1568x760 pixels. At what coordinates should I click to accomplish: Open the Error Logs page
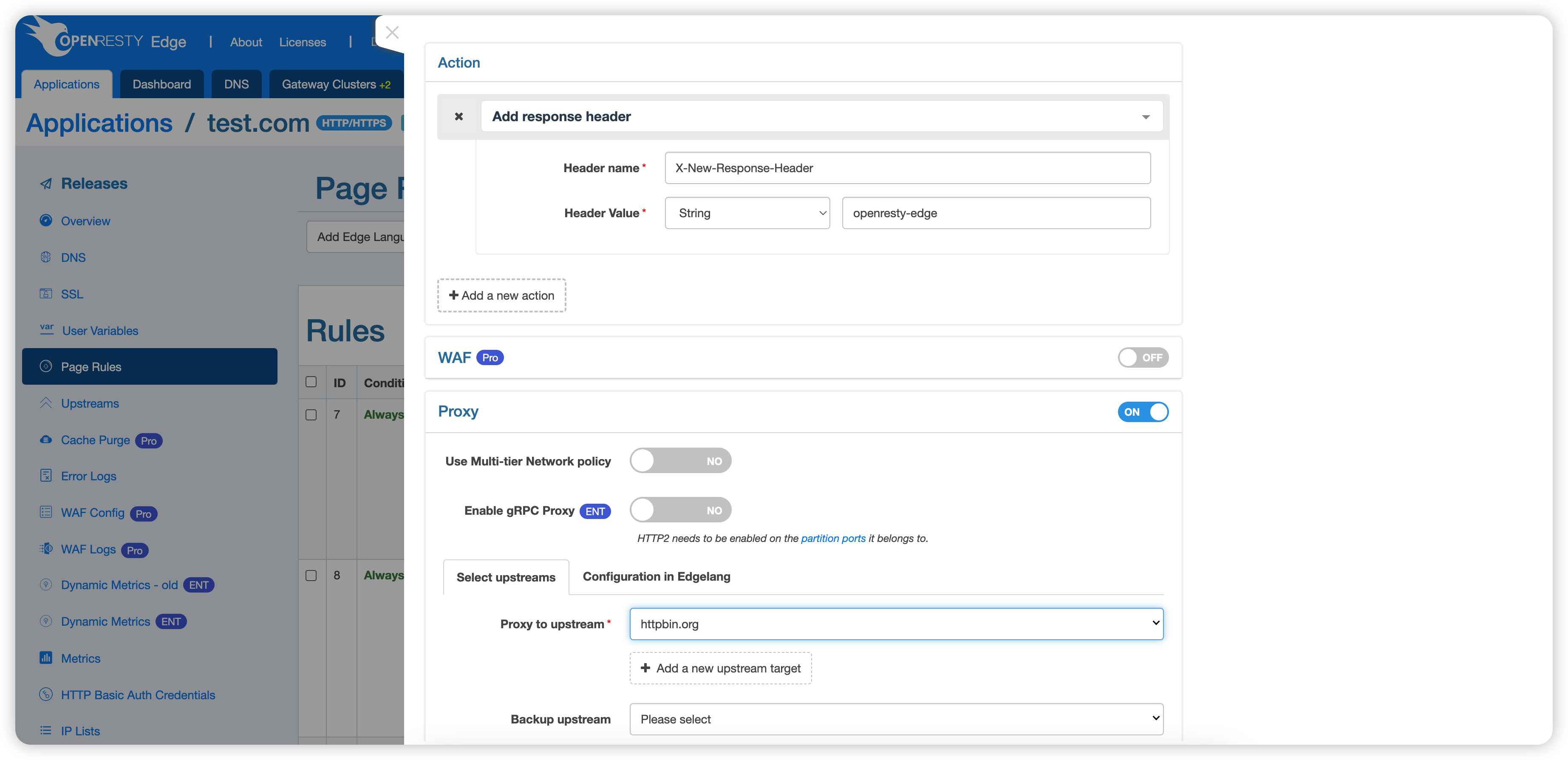(x=88, y=476)
